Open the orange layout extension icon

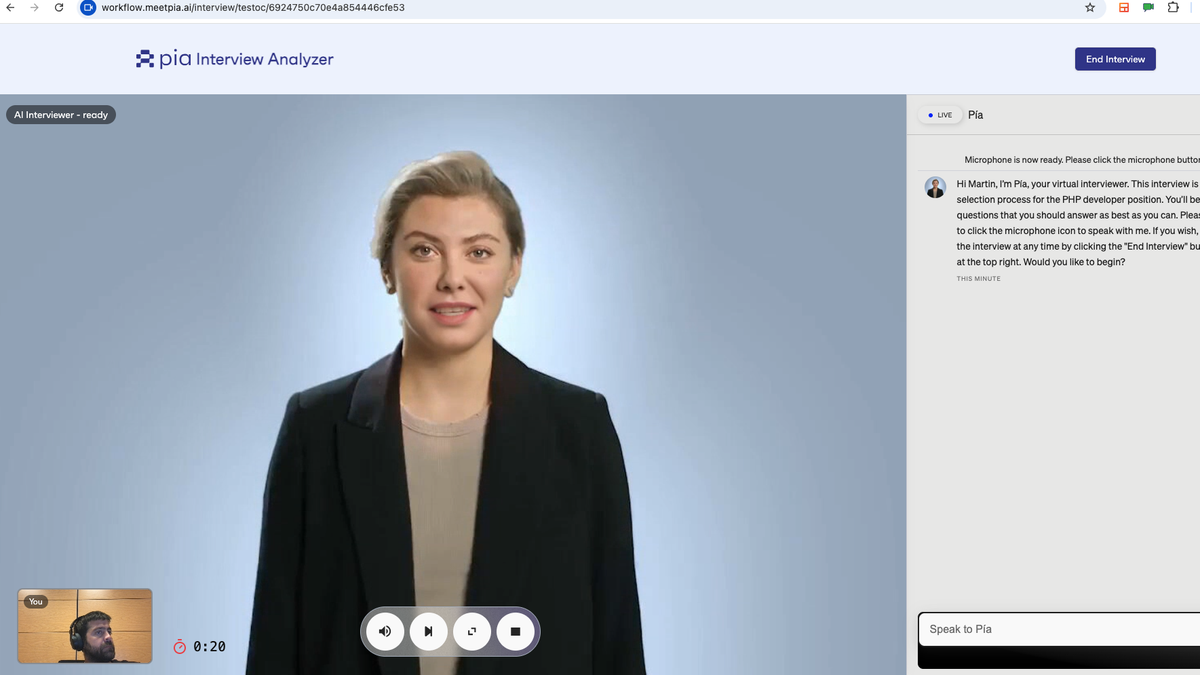[1123, 8]
